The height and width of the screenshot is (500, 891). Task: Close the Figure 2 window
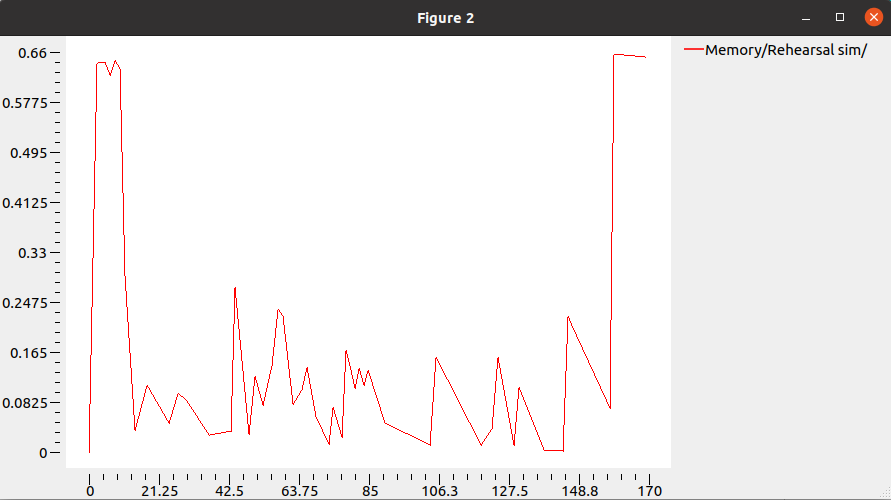(x=873, y=18)
